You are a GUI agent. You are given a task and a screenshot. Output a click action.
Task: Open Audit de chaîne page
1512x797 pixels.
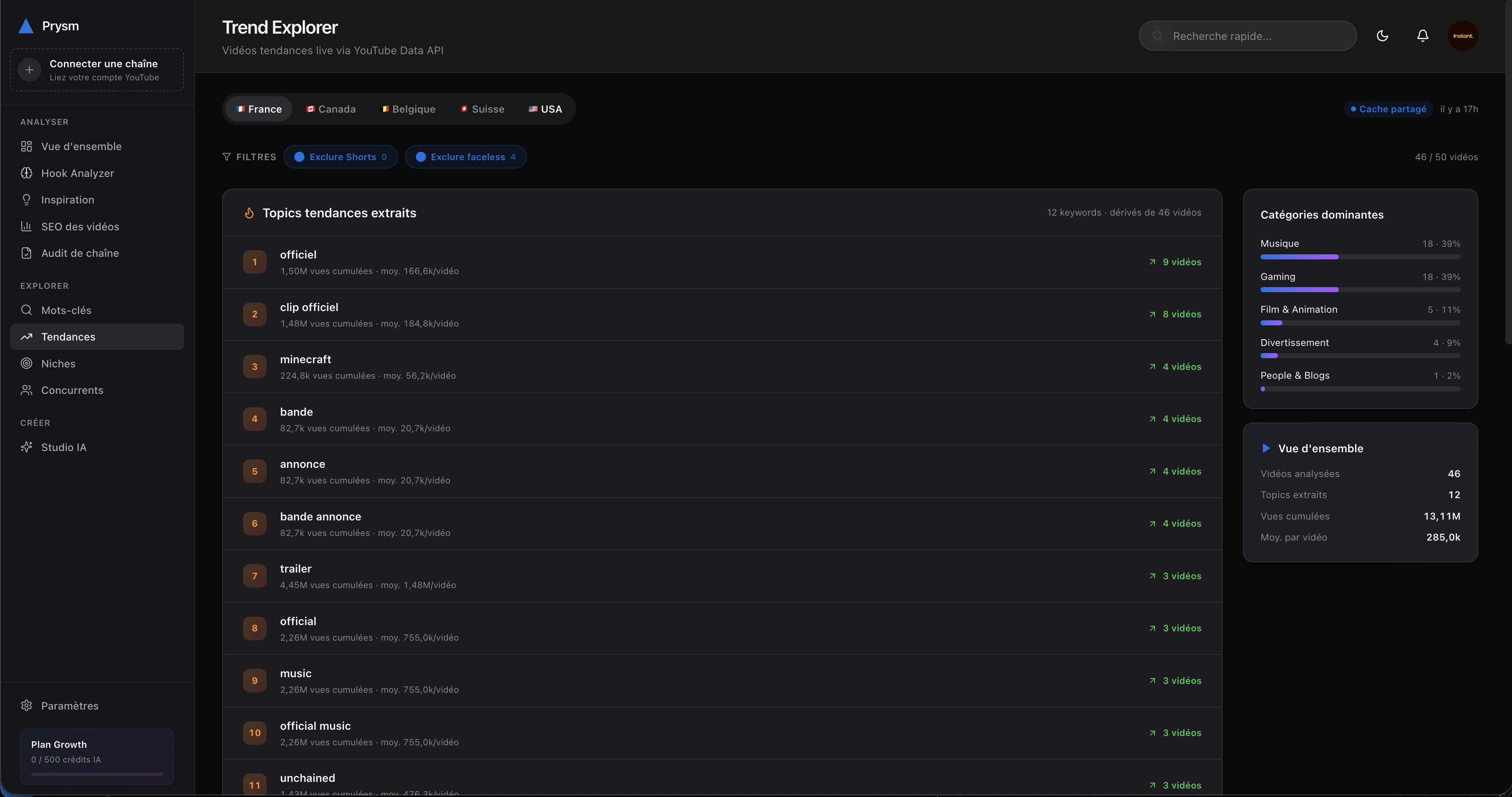(80, 253)
